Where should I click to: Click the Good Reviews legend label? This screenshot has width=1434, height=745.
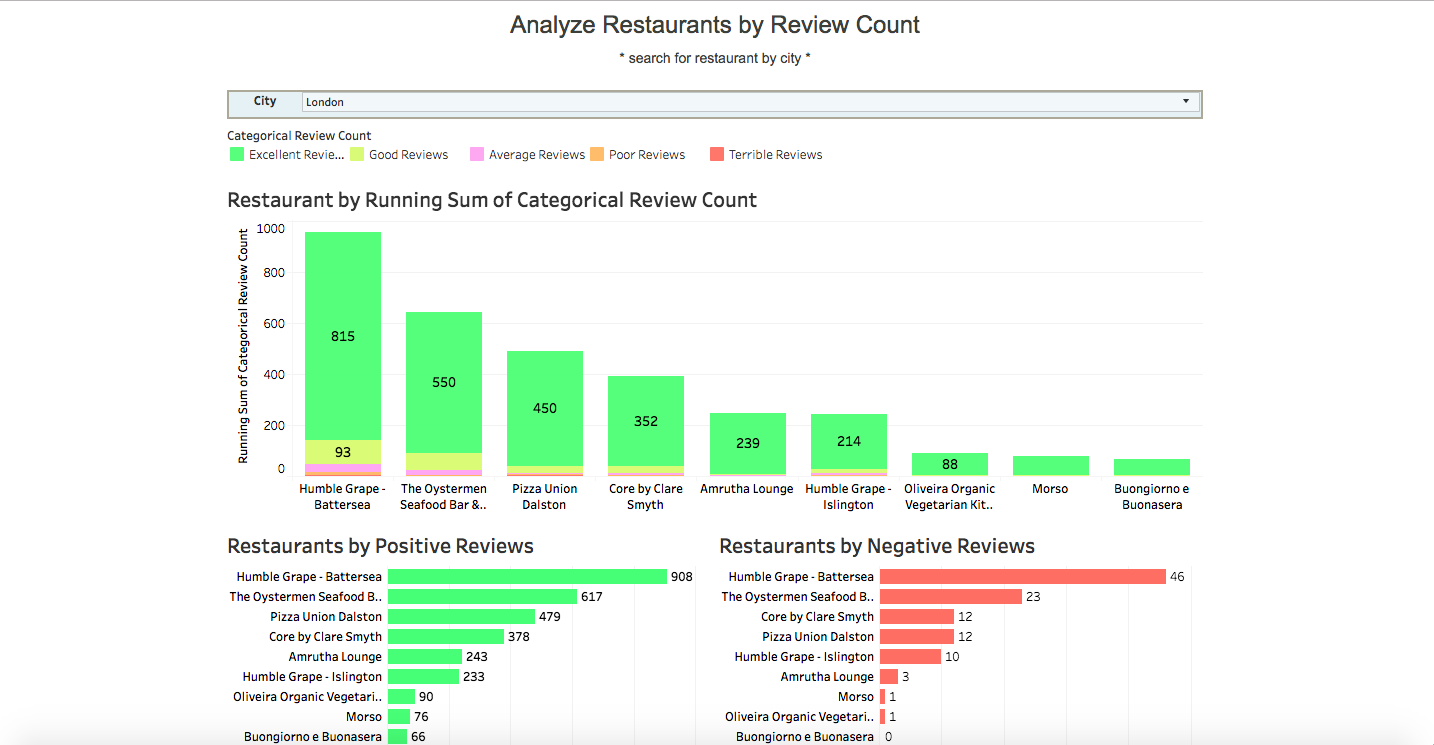(x=408, y=155)
